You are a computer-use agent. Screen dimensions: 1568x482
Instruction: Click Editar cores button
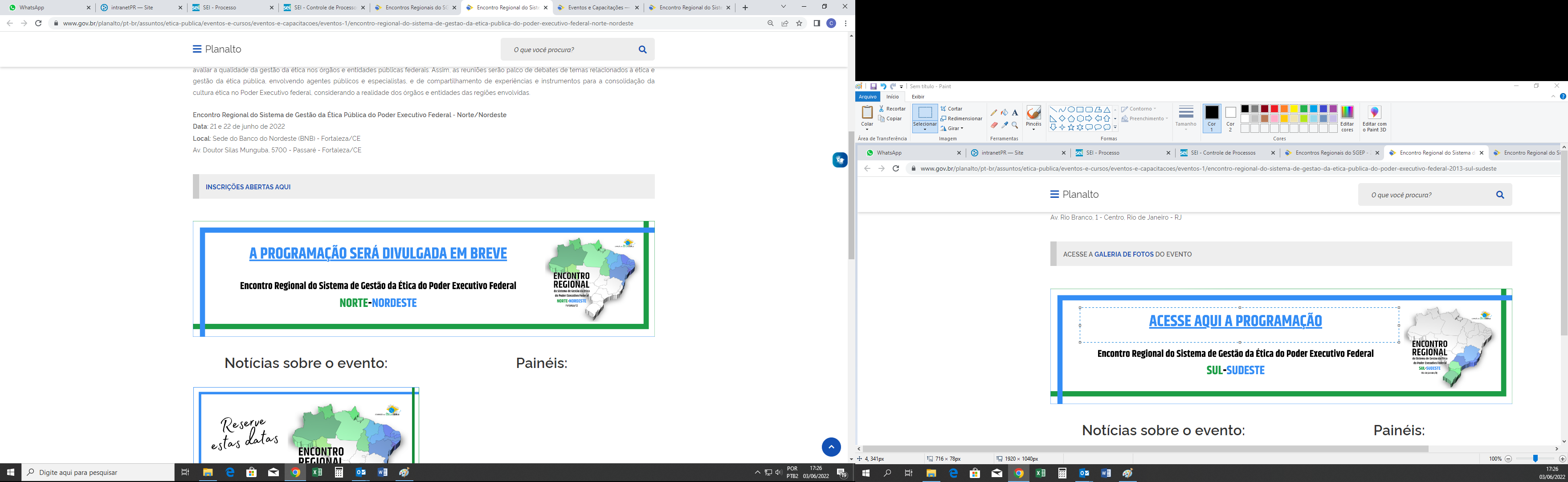click(1347, 118)
